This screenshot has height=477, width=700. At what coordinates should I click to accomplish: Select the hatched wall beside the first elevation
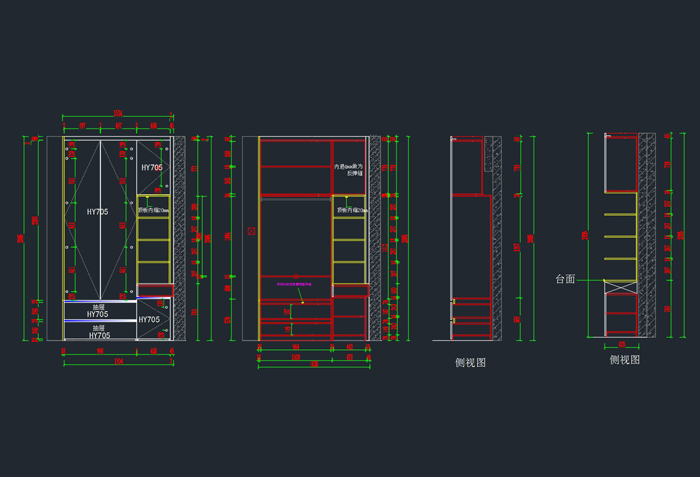179,238
